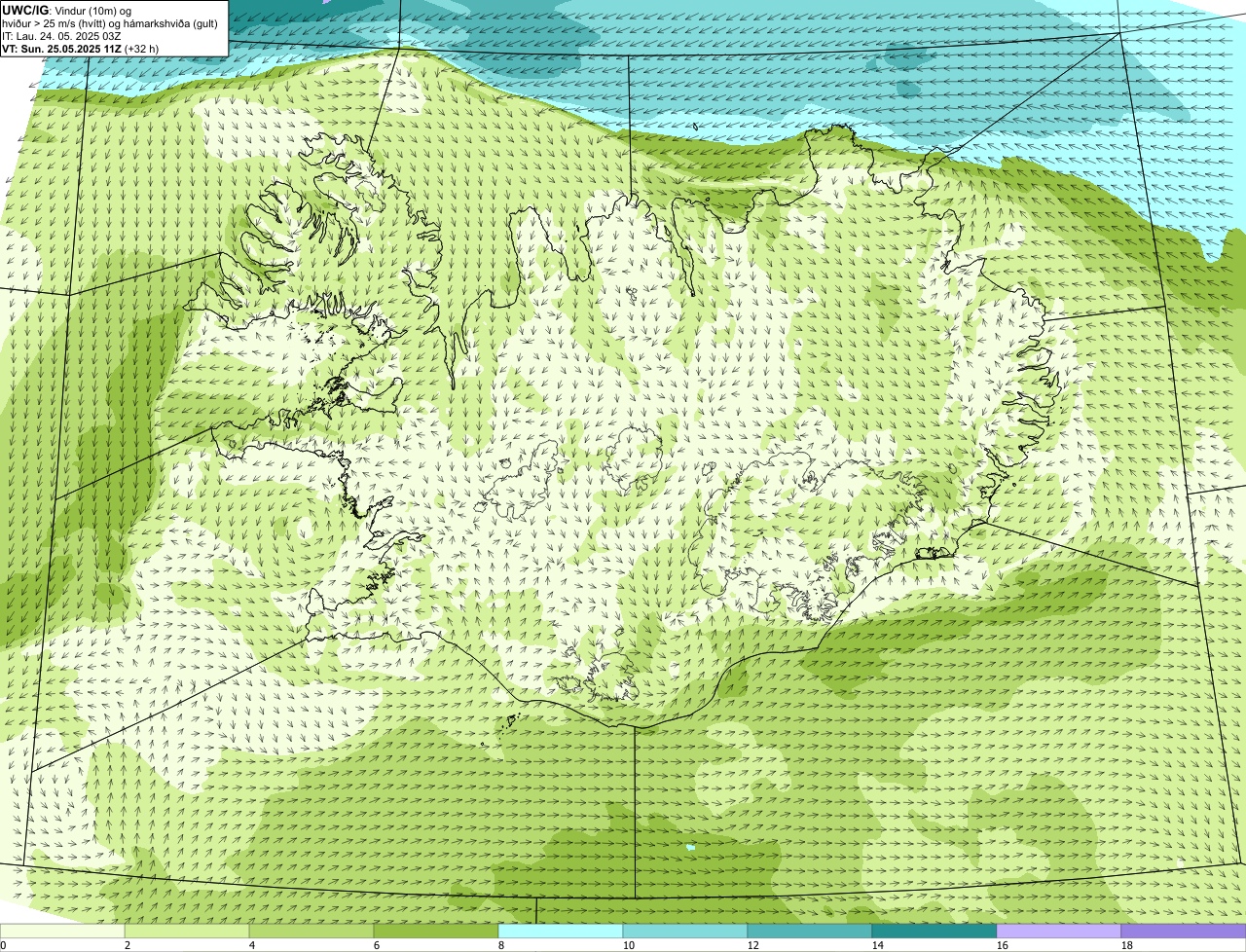Click the "IT: Lau. 24. 05. 2025 03Z" line
This screenshot has height=952, width=1246.
tap(61, 36)
